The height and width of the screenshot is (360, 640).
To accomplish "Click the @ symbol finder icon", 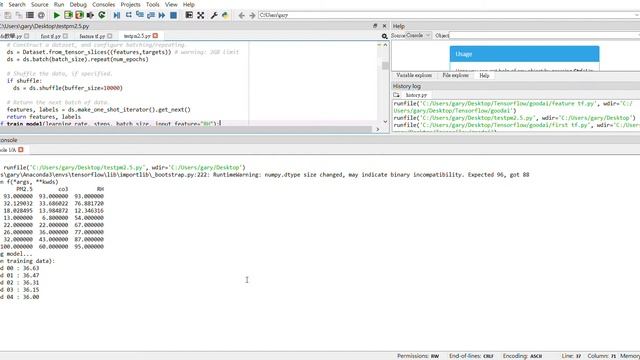I will 41,15.
